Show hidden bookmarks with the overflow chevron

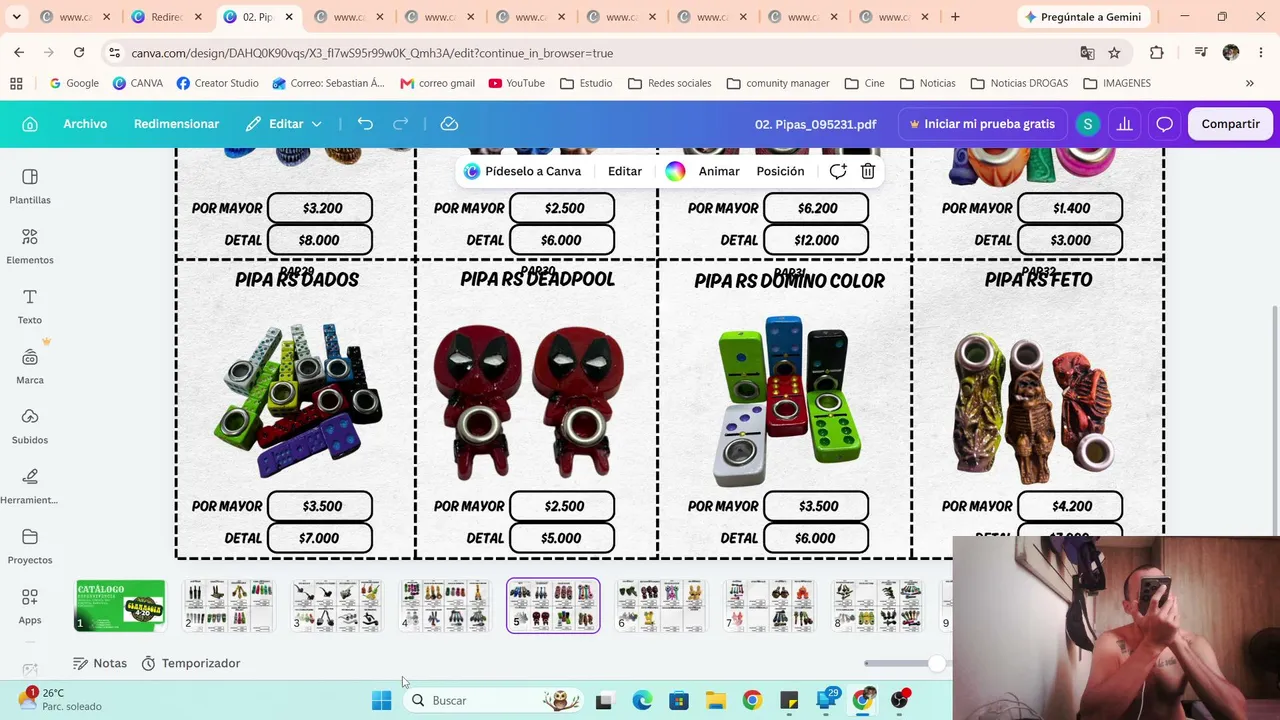click(x=1249, y=83)
